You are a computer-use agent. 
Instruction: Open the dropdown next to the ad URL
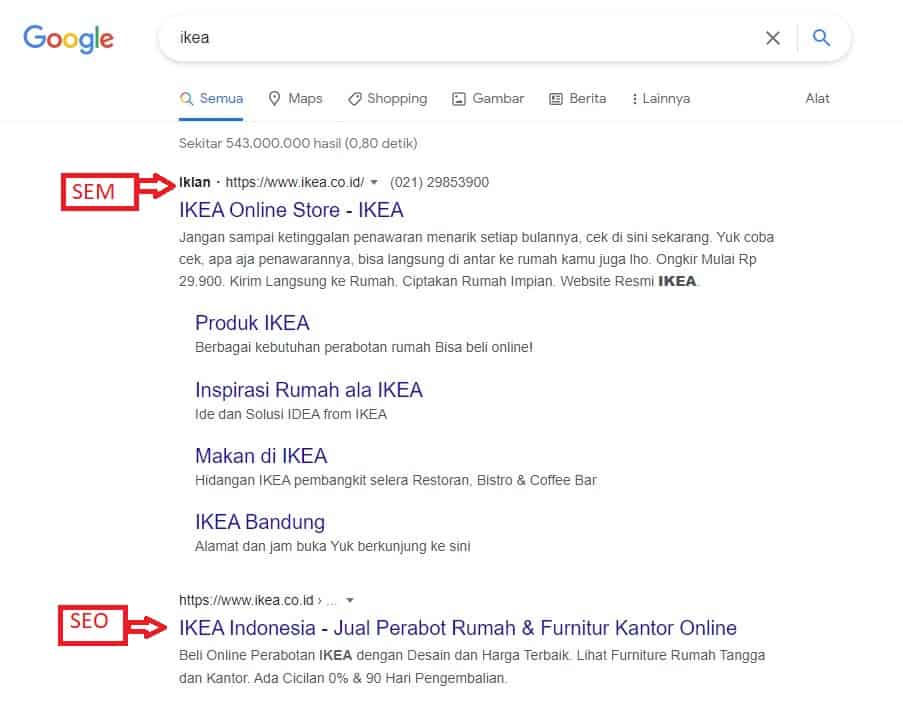point(373,182)
